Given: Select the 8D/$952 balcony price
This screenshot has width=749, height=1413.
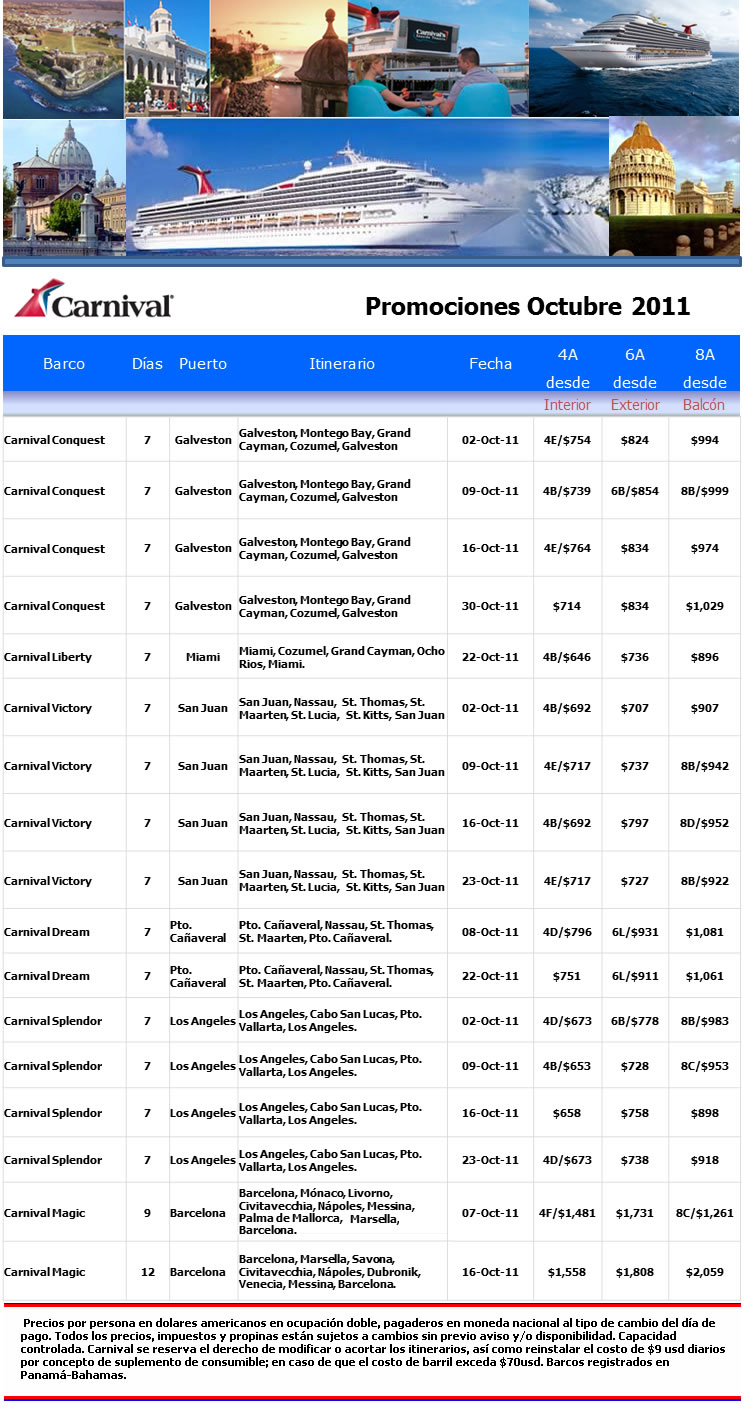Looking at the screenshot, I should click(705, 823).
